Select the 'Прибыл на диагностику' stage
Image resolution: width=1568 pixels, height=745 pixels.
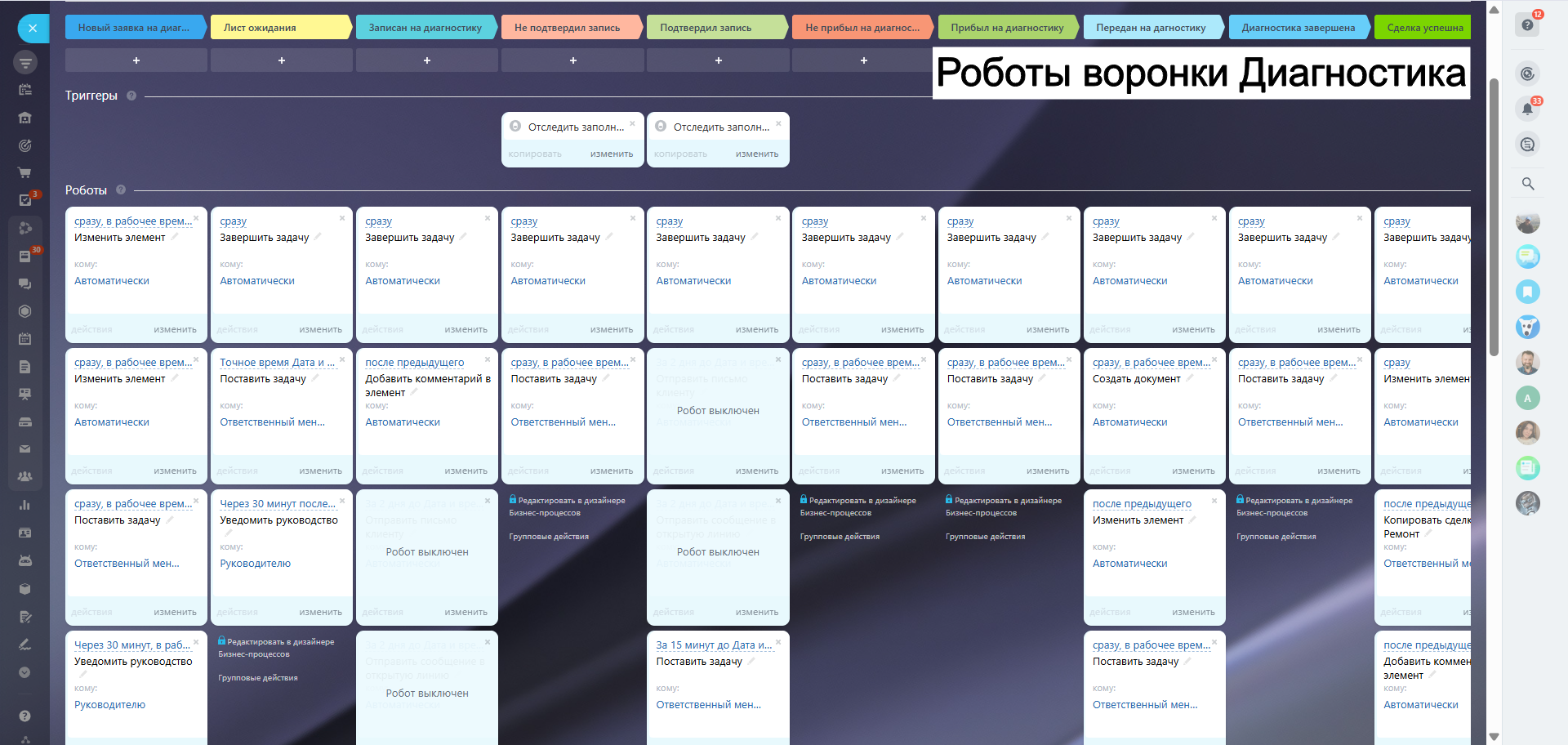coord(1008,28)
